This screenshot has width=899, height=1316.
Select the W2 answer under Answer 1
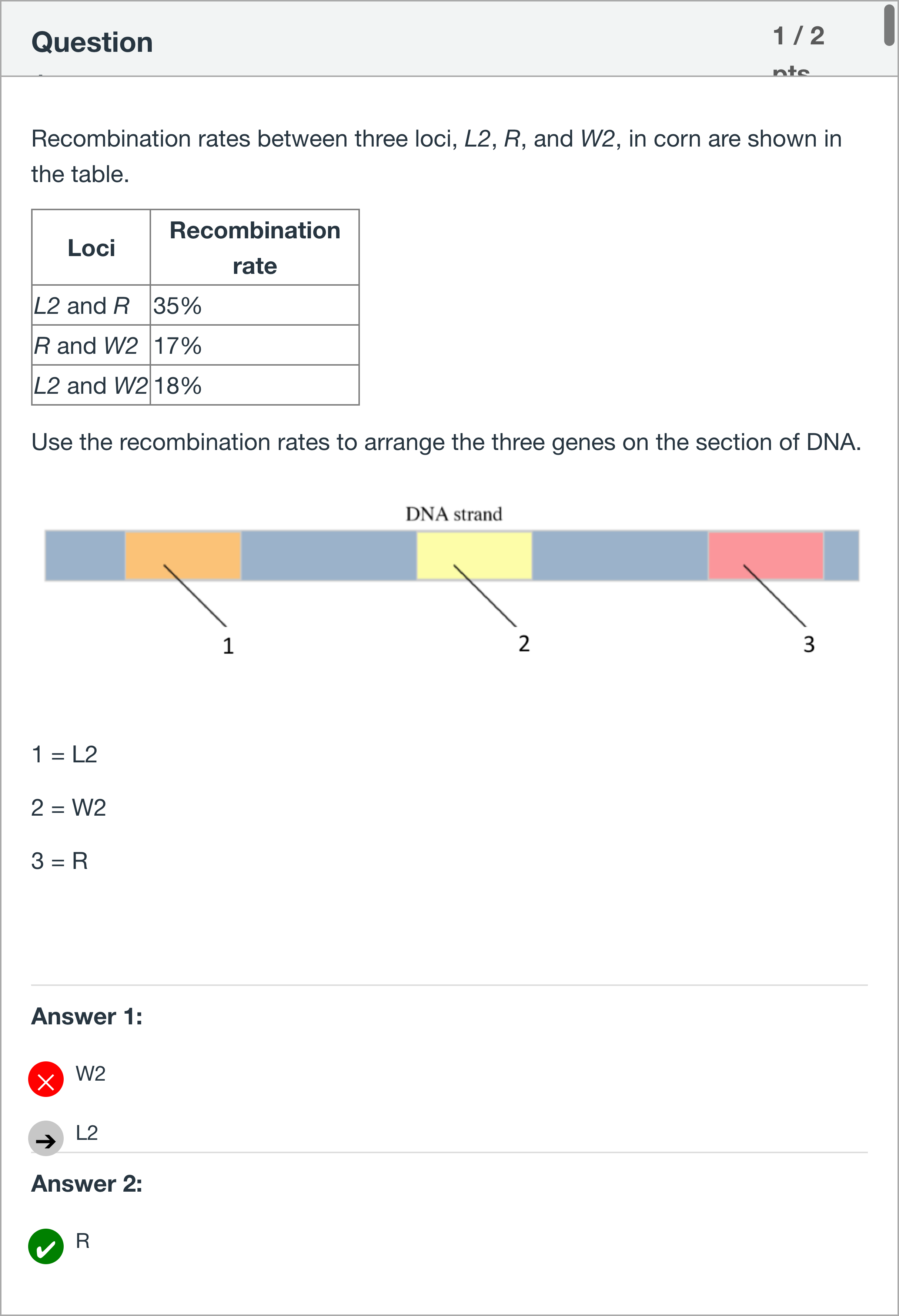point(91,1074)
